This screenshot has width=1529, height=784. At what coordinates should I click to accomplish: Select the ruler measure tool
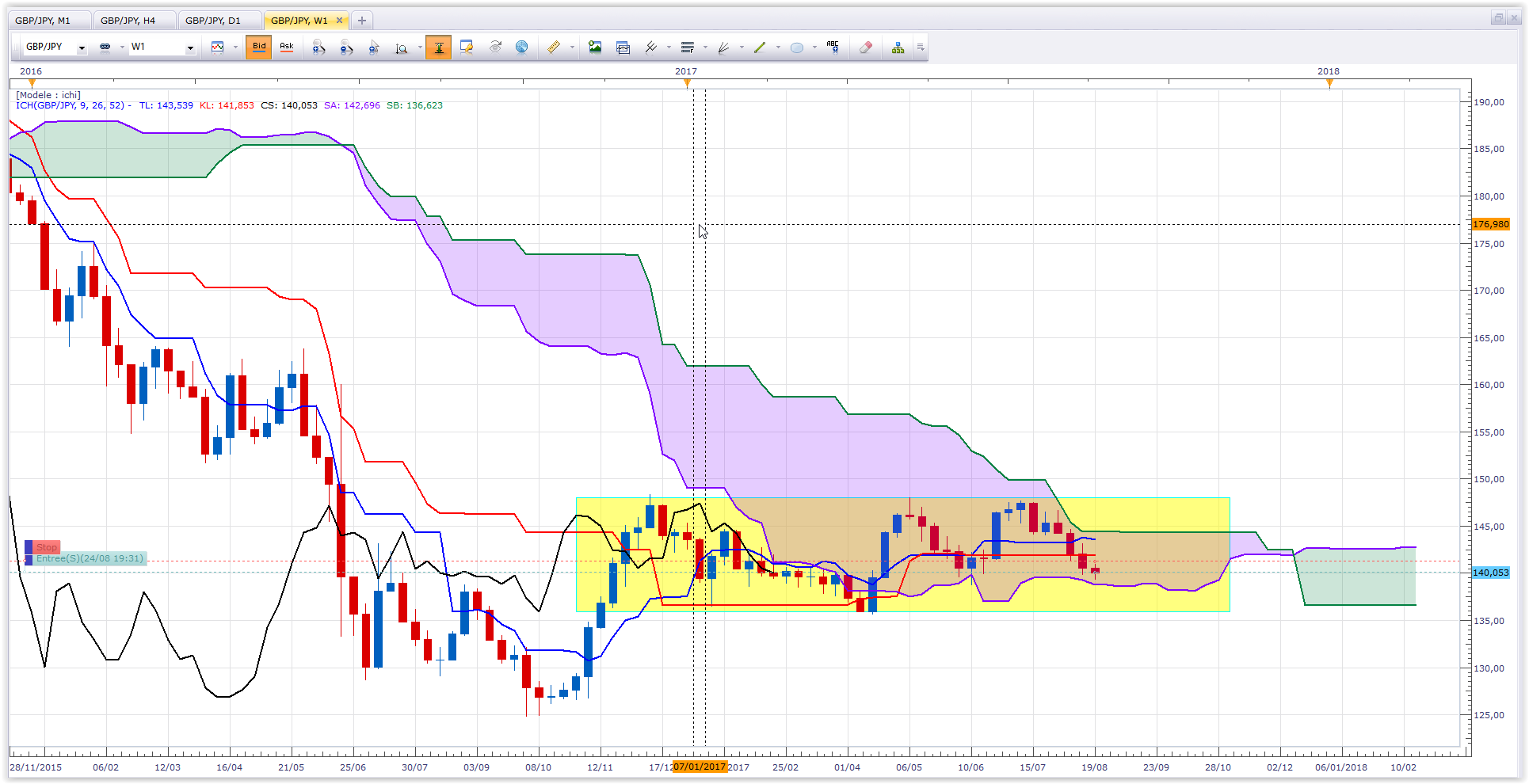click(555, 48)
